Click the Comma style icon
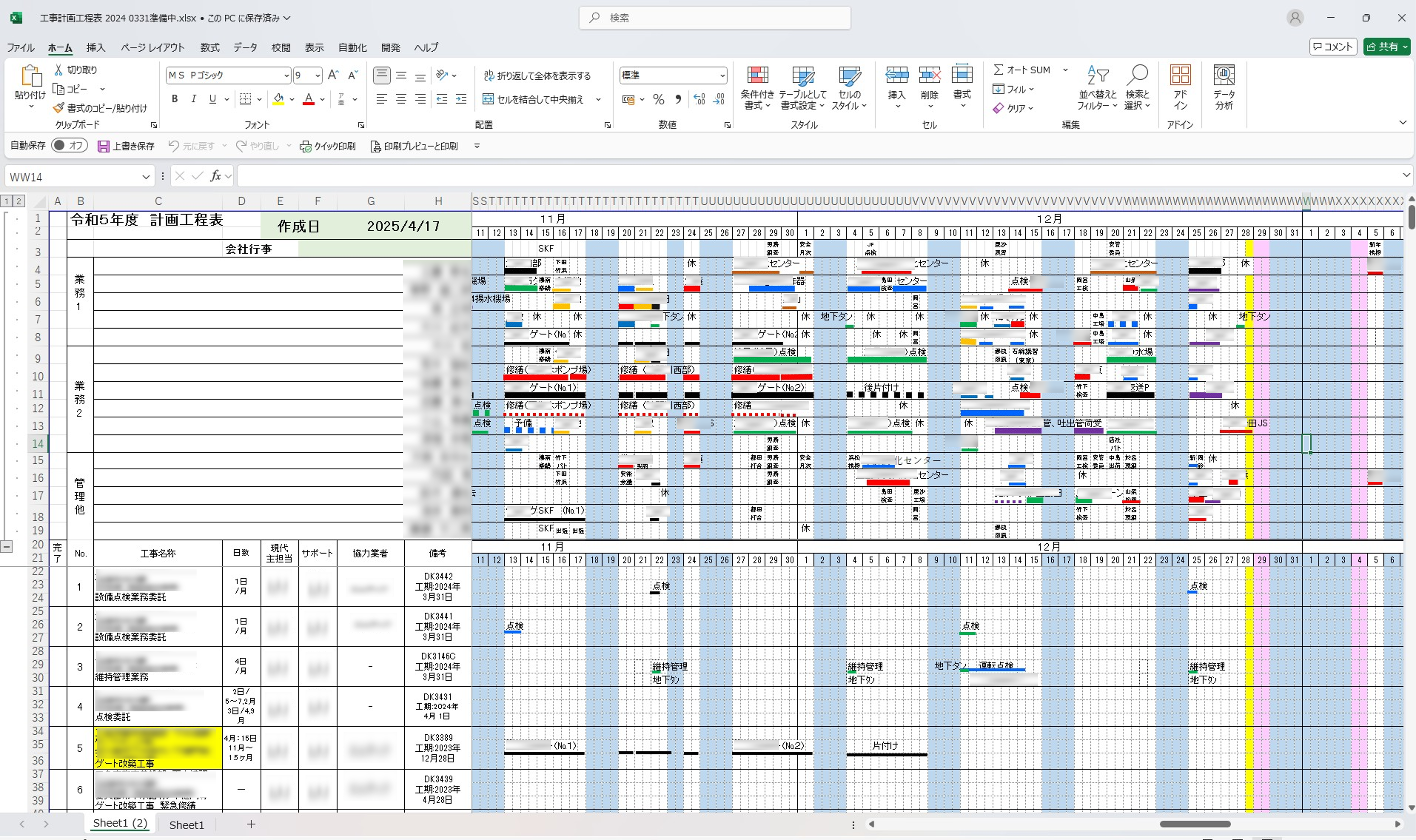The width and height of the screenshot is (1416, 840). tap(678, 100)
